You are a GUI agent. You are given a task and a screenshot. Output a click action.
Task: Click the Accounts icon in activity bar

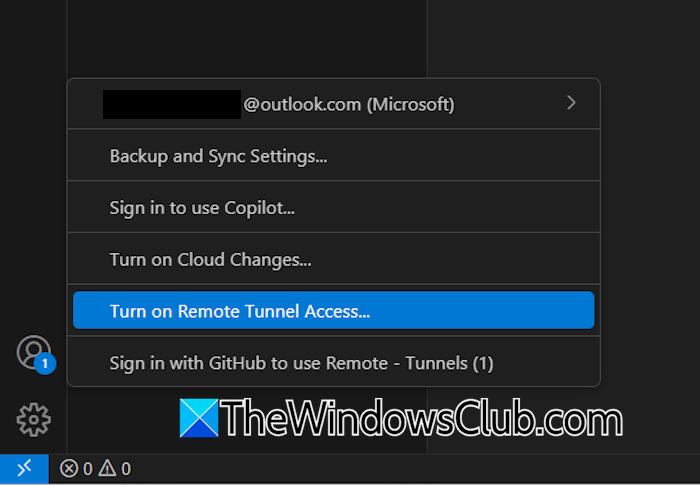(31, 351)
